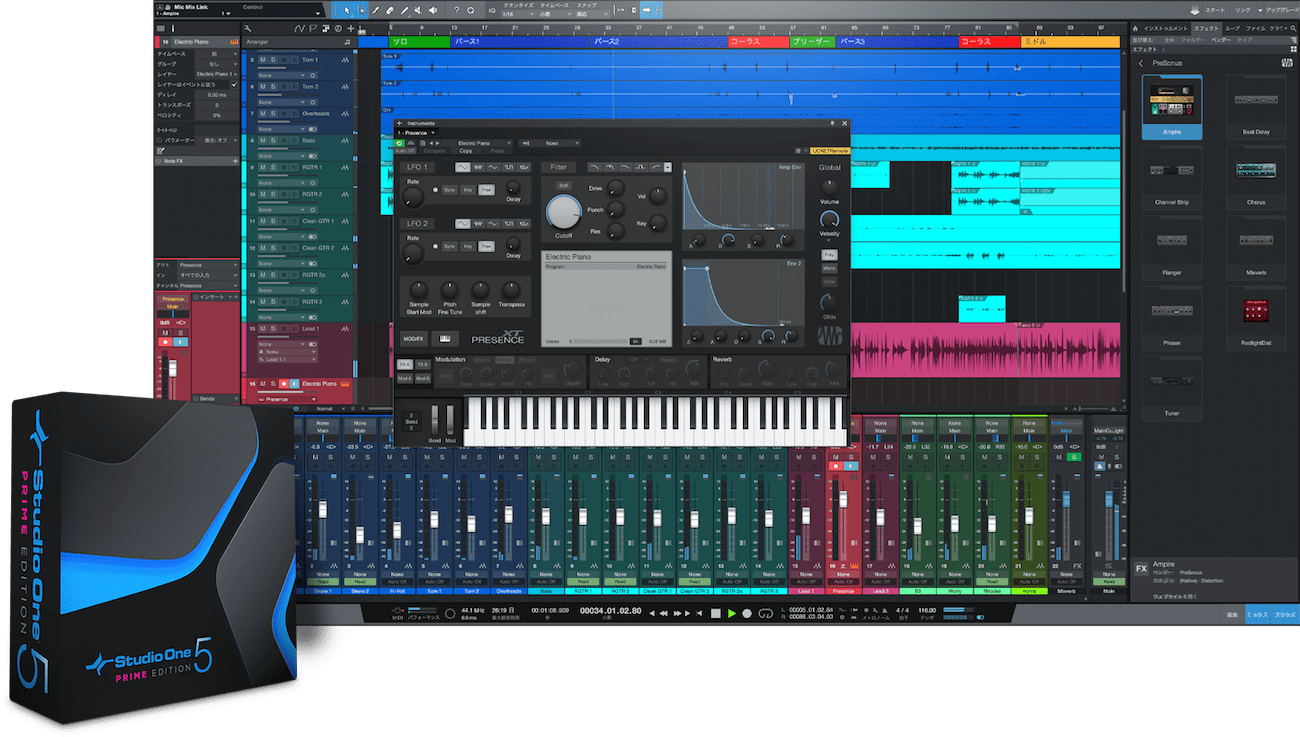Click the Poly mode button
The width and height of the screenshot is (1300, 737).
(x=829, y=254)
